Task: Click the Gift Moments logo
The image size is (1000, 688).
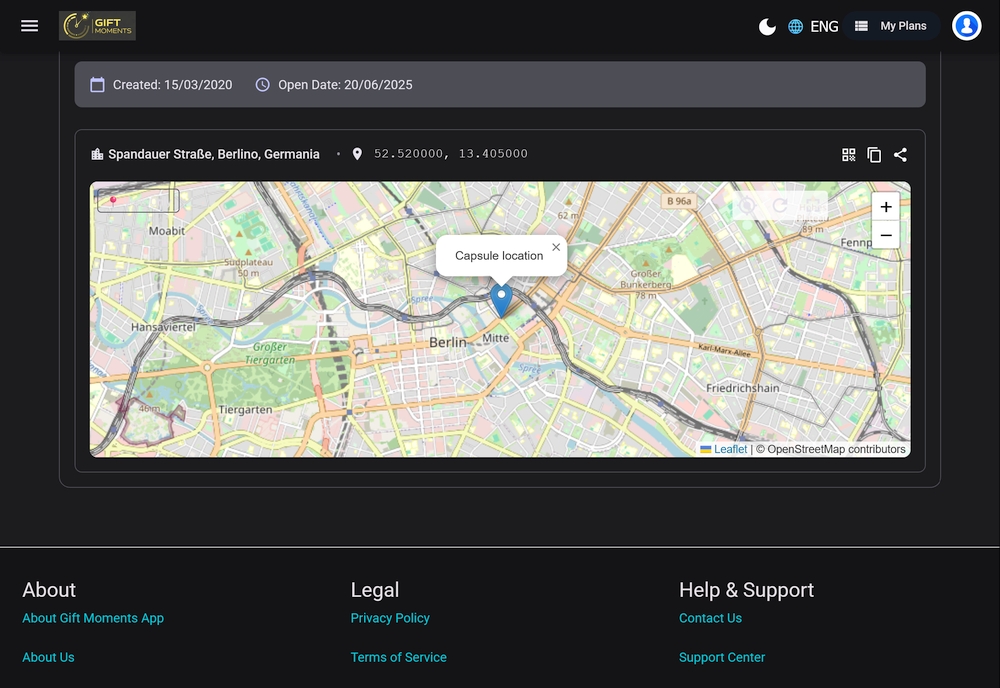Action: 97,26
